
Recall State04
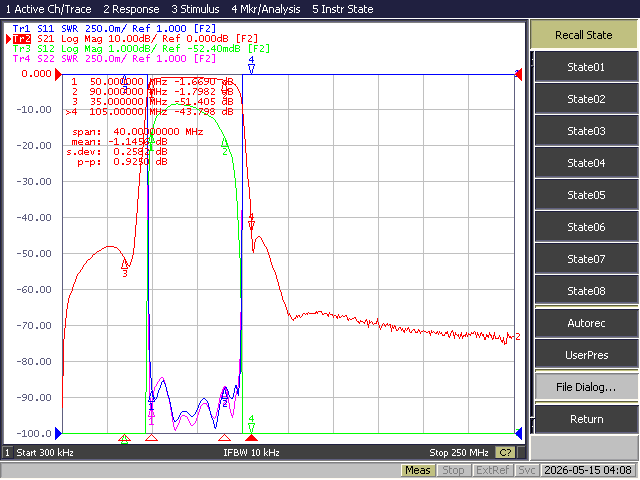(x=586, y=163)
